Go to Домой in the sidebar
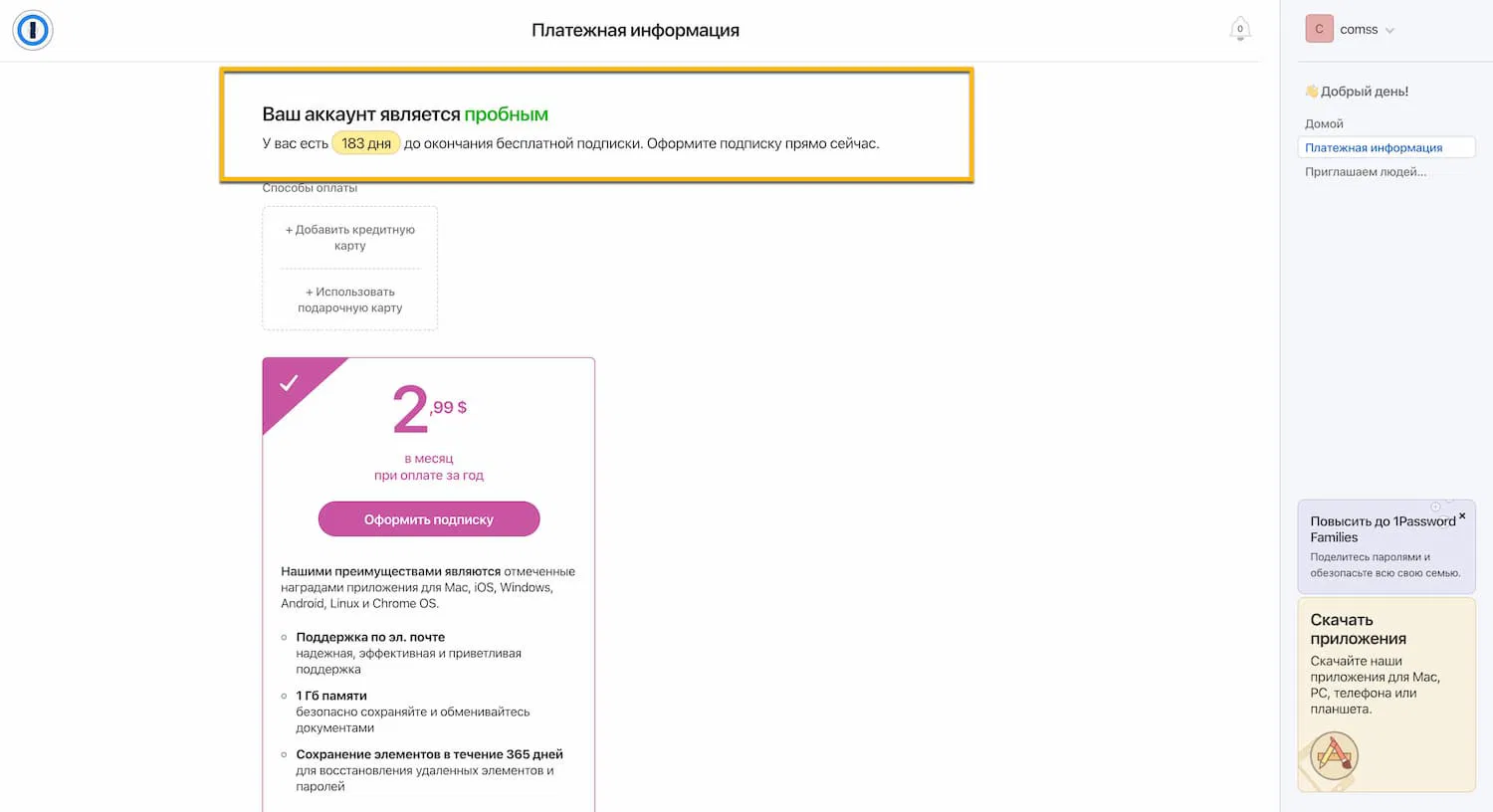1493x812 pixels. (x=1324, y=123)
